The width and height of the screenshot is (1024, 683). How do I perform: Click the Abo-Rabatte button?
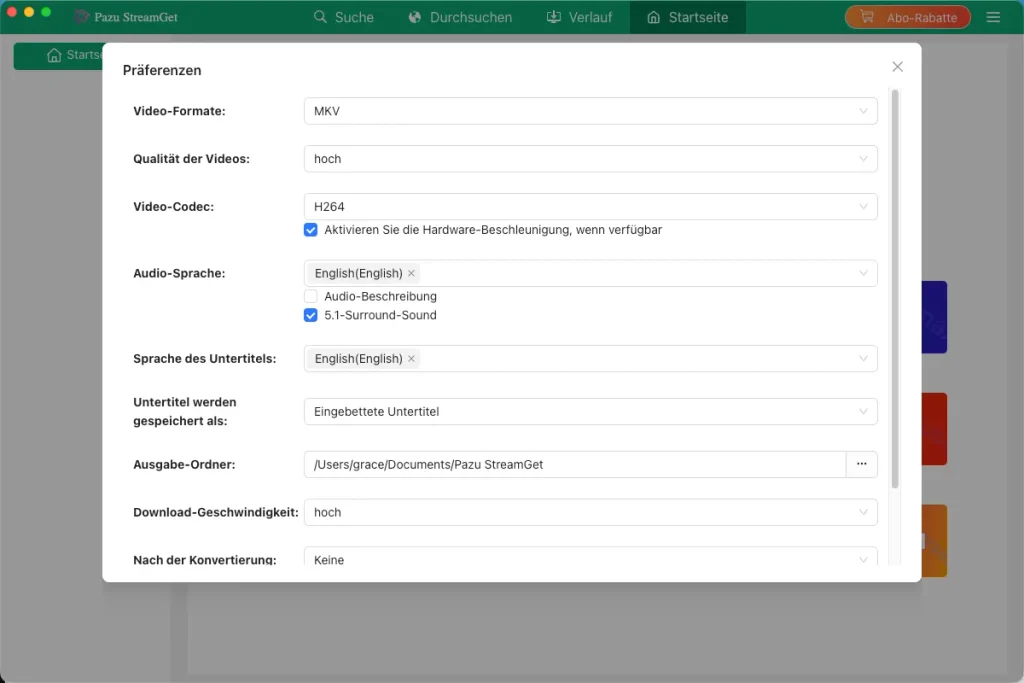click(908, 17)
